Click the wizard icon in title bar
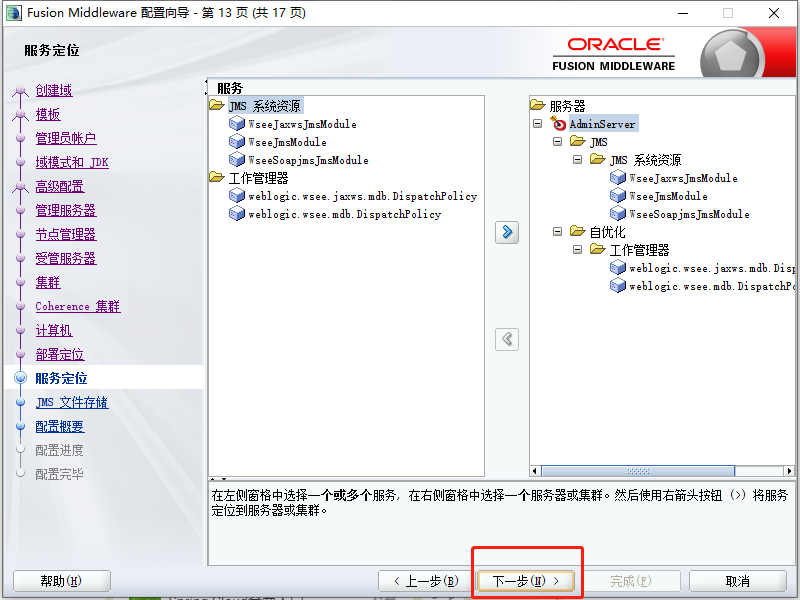The image size is (800, 600). tap(14, 13)
